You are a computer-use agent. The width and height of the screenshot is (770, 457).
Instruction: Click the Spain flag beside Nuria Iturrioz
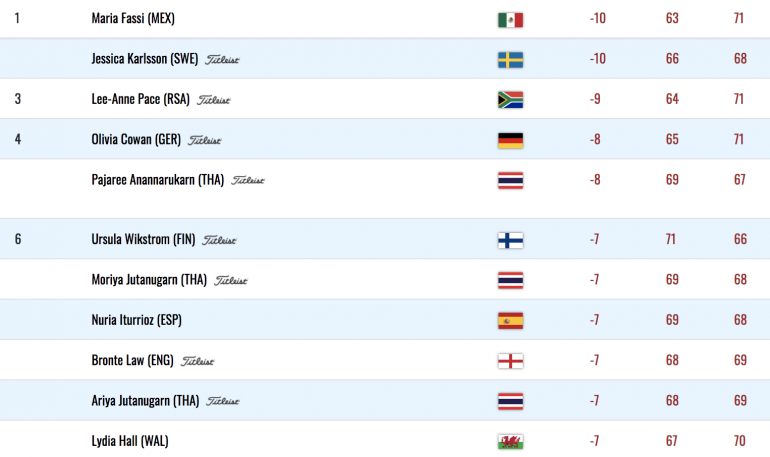510,321
